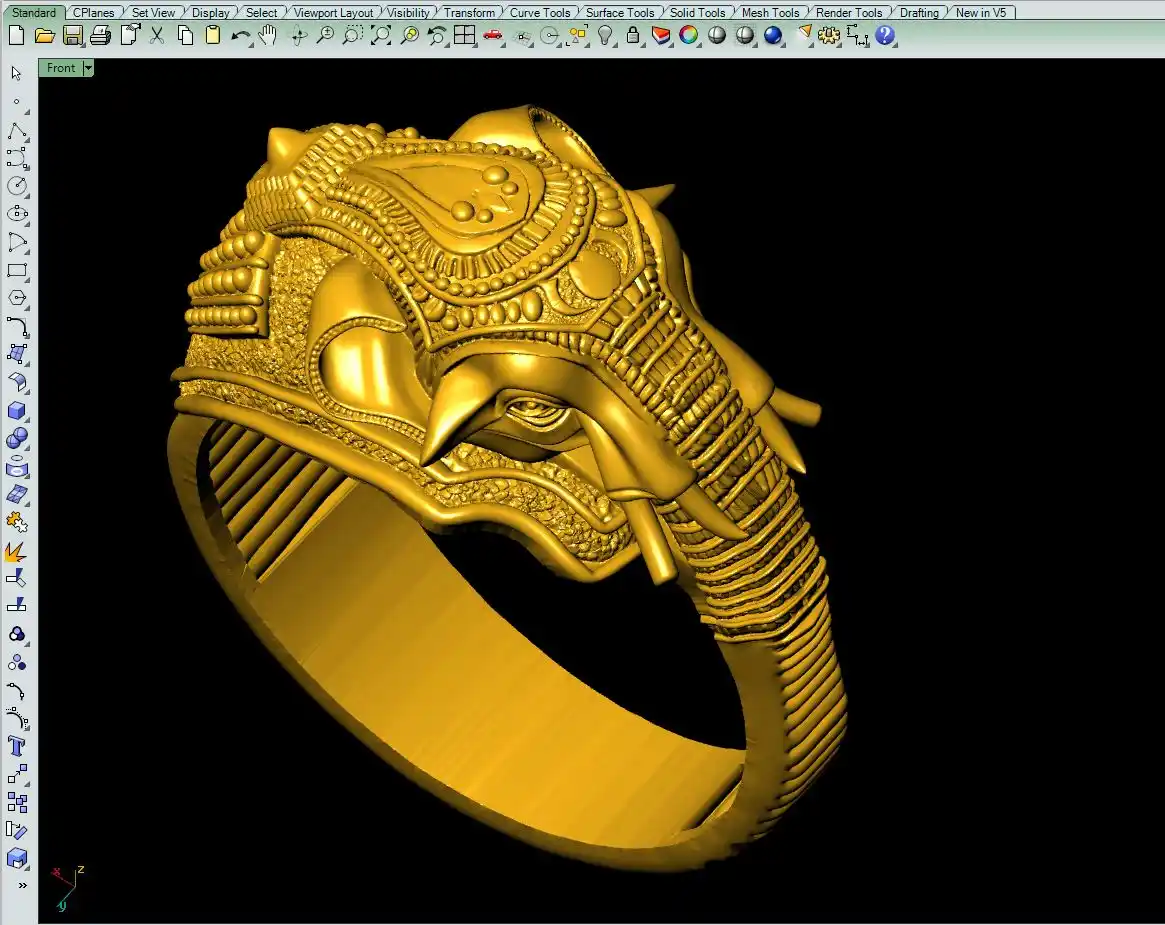Expand the sidebar overflow chevron
The height and width of the screenshot is (925, 1165).
pos(22,886)
